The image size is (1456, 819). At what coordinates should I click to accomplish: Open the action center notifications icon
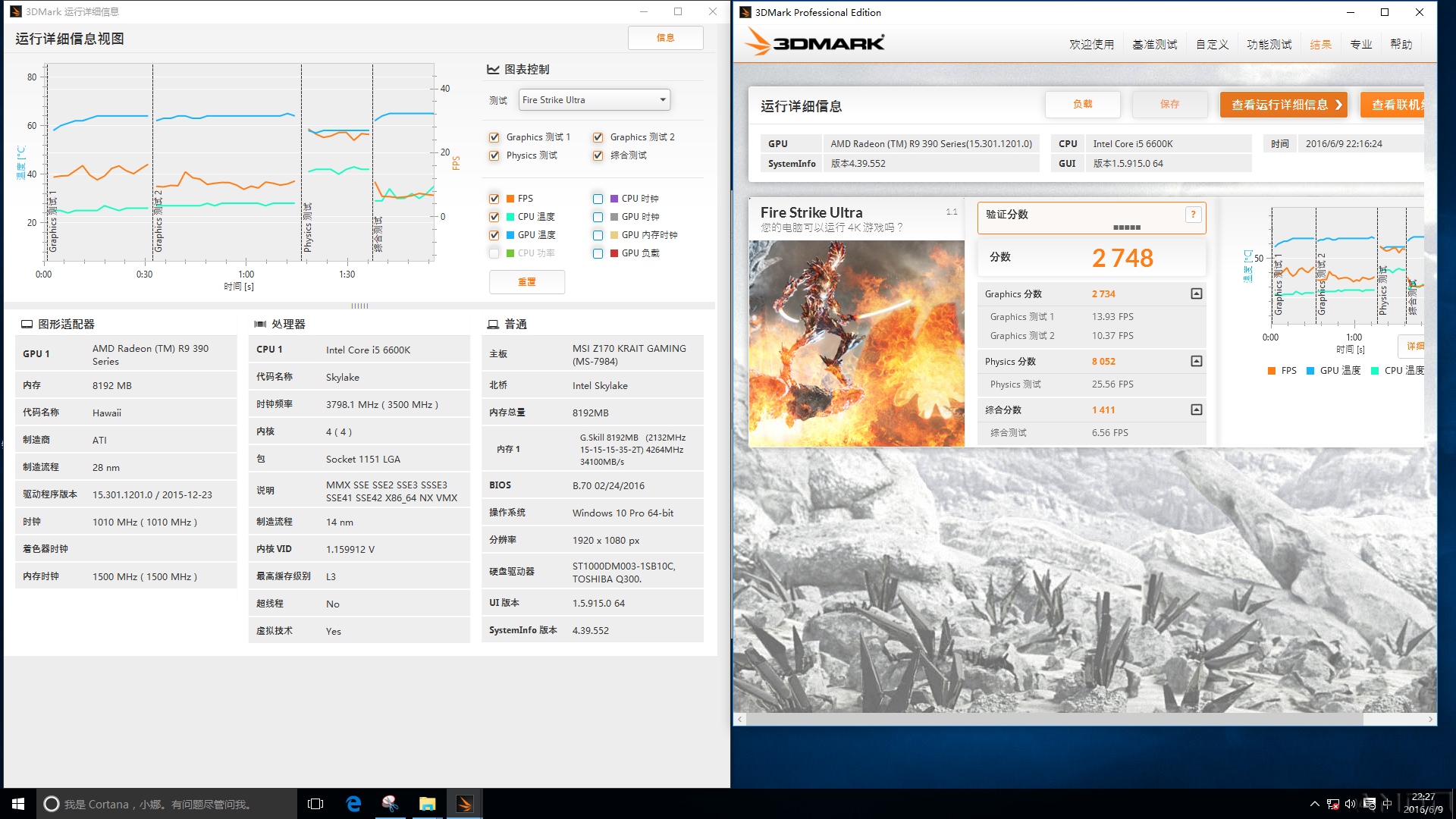point(1370,804)
